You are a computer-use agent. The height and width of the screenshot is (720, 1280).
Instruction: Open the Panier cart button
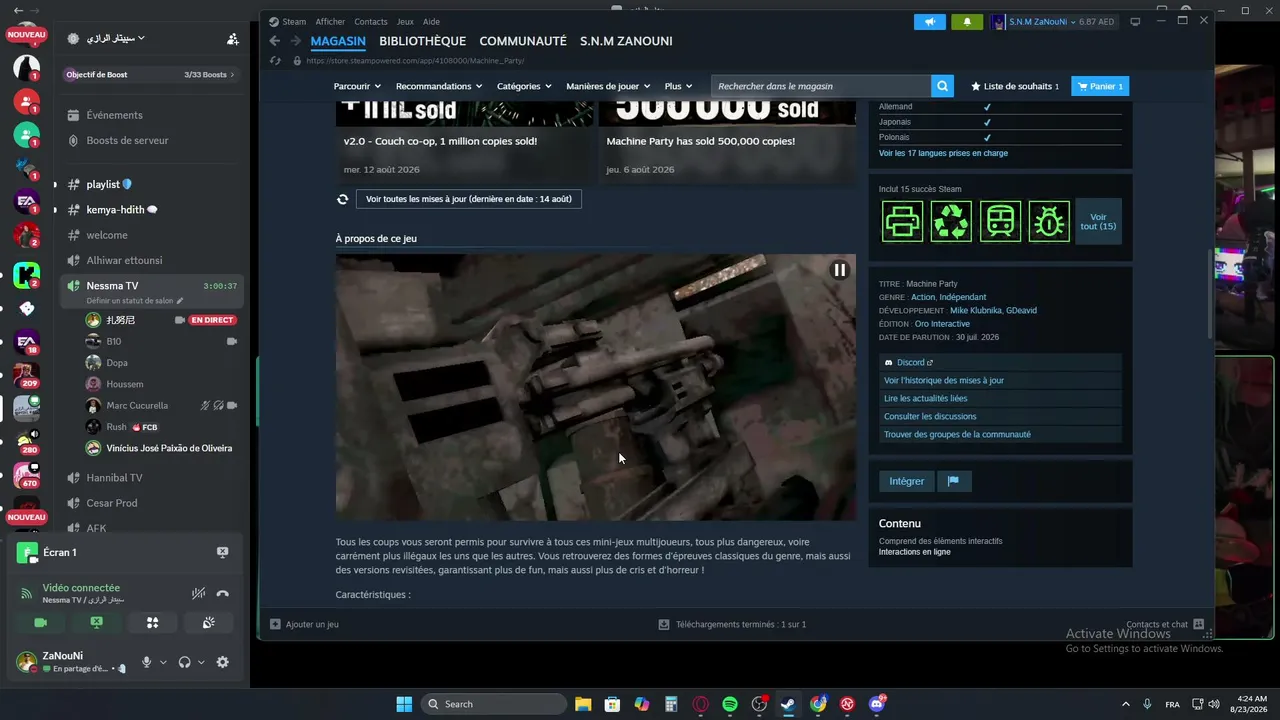click(1100, 86)
